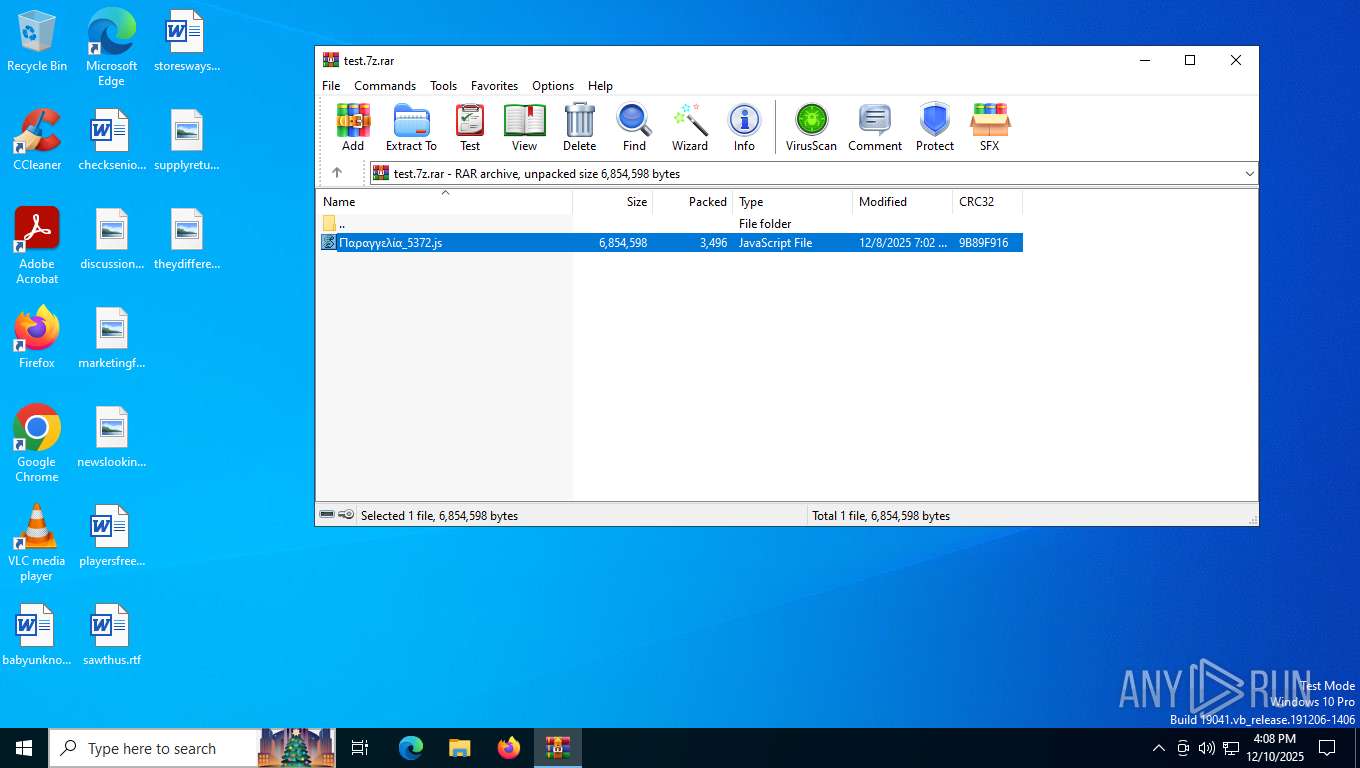Show archive Info icon

point(744,127)
